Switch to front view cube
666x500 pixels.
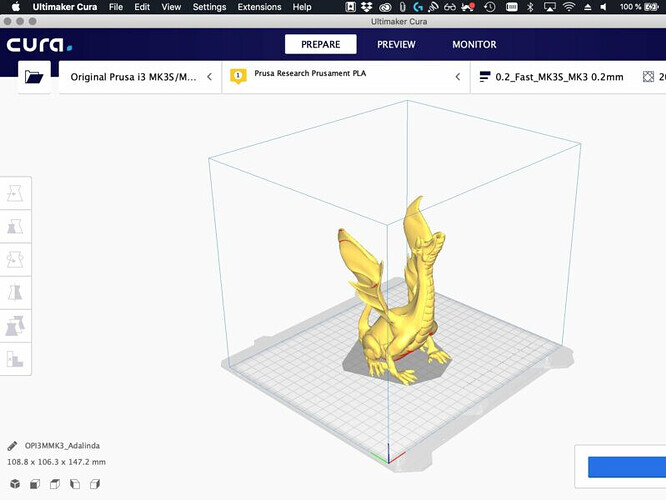point(35,484)
